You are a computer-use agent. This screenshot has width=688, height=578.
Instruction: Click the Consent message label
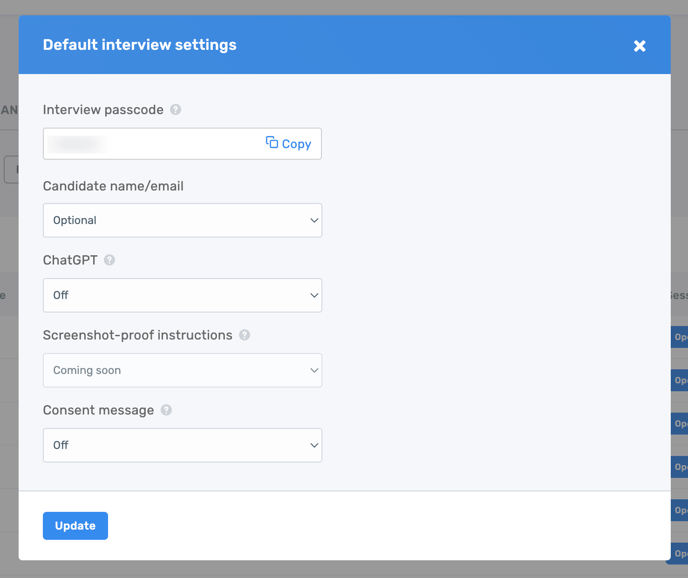click(x=98, y=410)
